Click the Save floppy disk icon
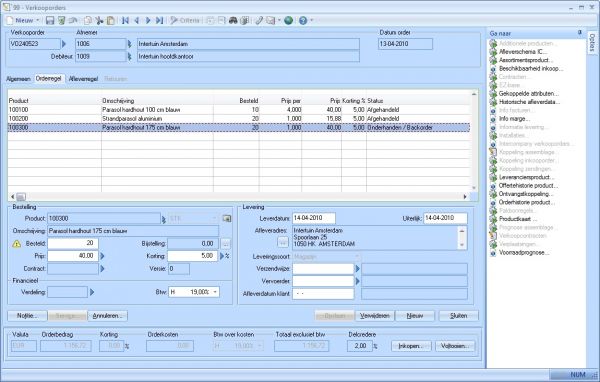This screenshot has height=382, width=600. pyautogui.click(x=50, y=20)
